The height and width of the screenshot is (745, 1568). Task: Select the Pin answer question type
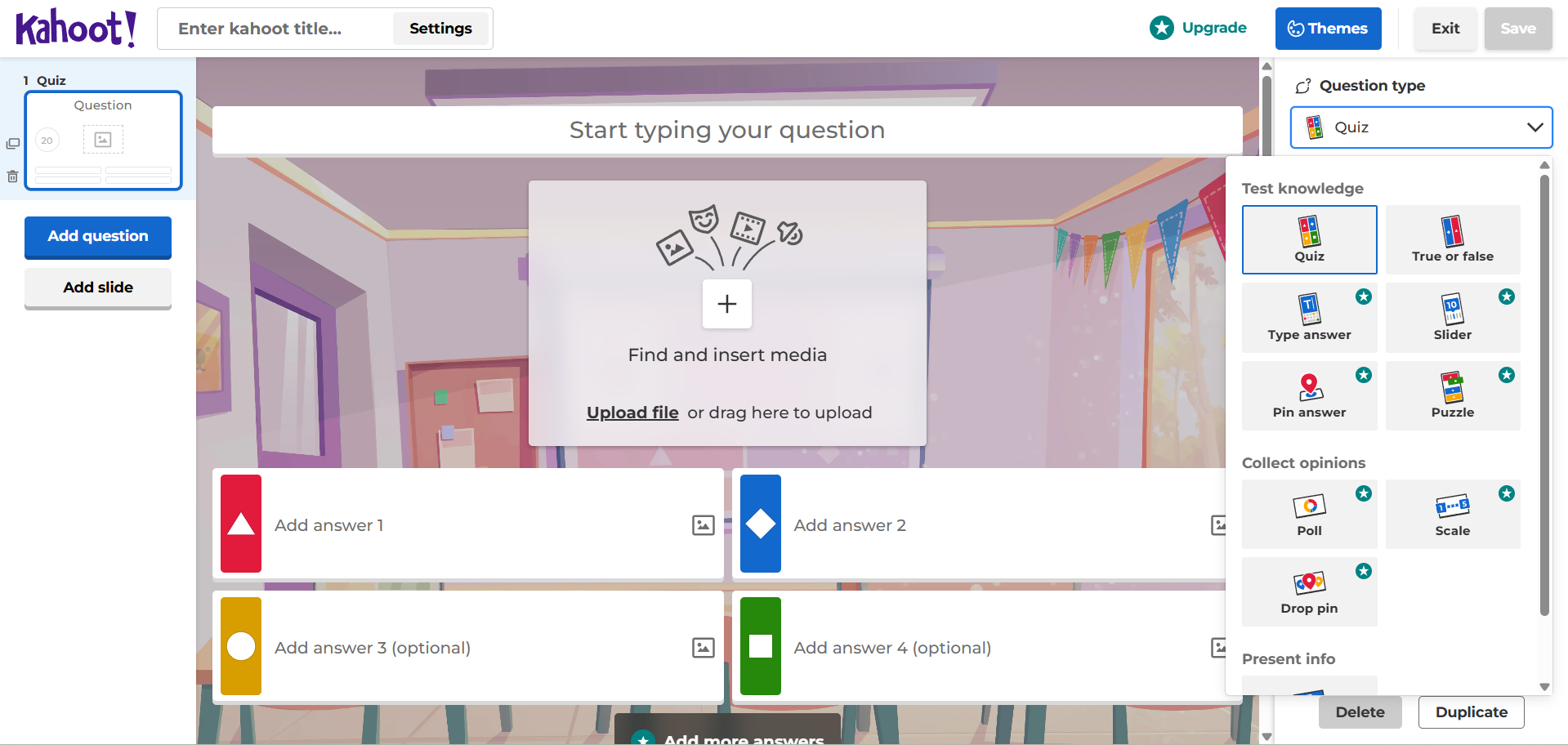point(1308,395)
